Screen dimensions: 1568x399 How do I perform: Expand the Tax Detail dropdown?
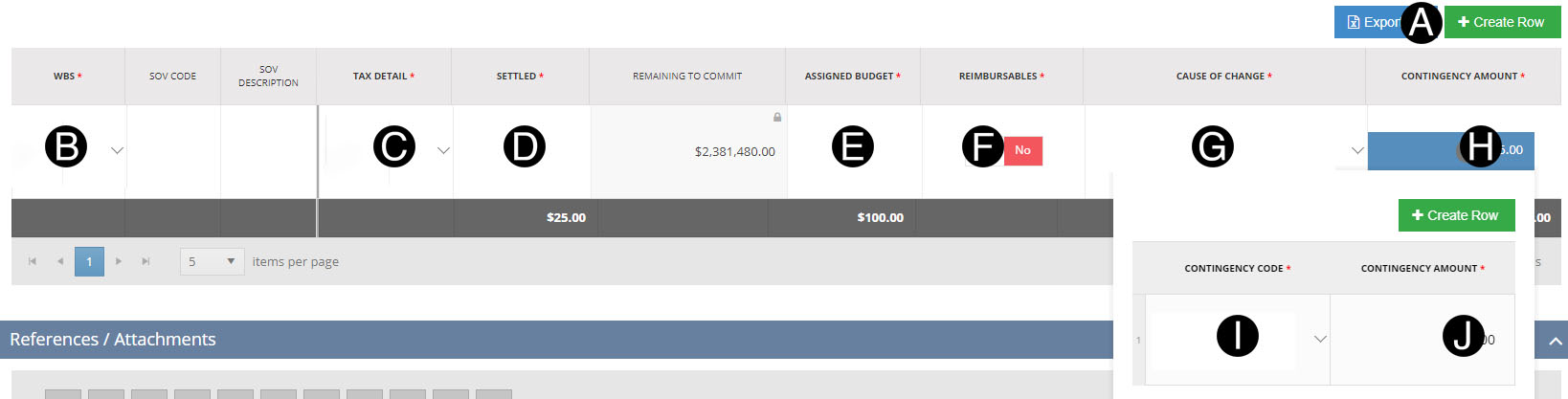tap(443, 150)
